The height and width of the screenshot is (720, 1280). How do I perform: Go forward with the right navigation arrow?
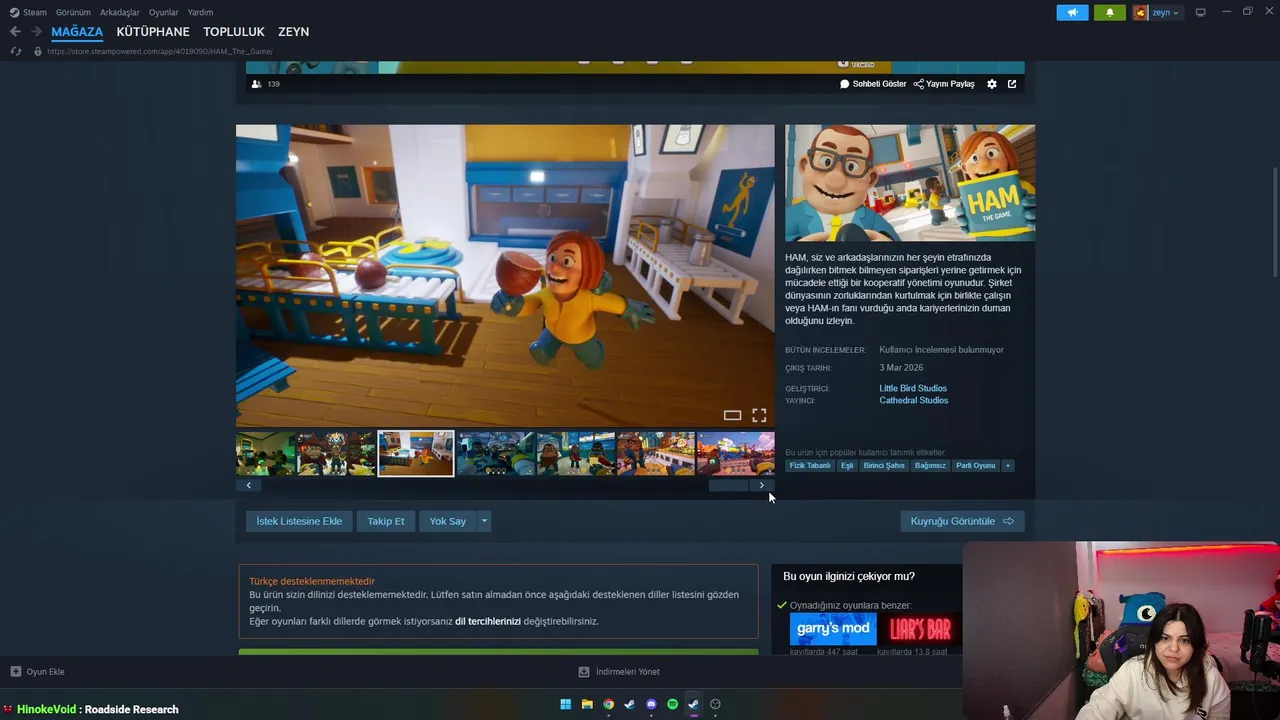(x=36, y=32)
